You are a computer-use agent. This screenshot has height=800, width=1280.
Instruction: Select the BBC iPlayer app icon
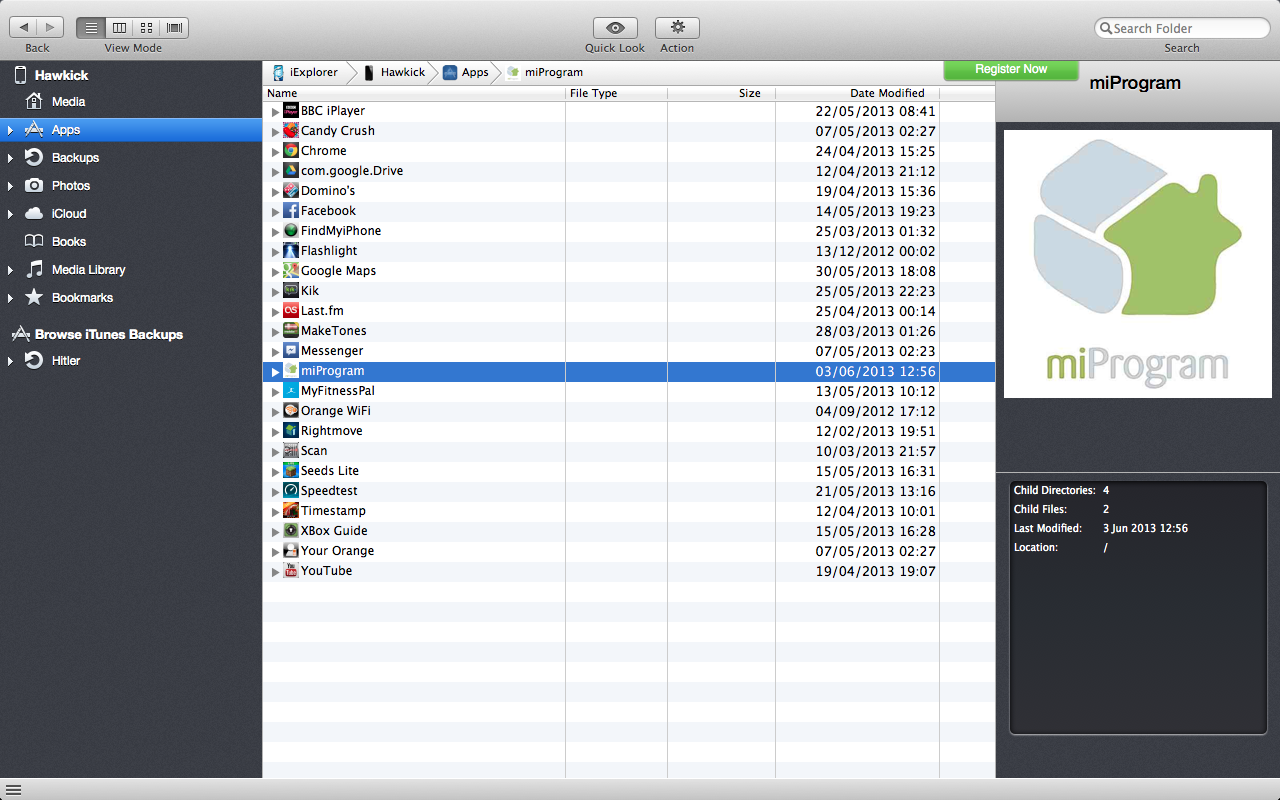point(291,111)
